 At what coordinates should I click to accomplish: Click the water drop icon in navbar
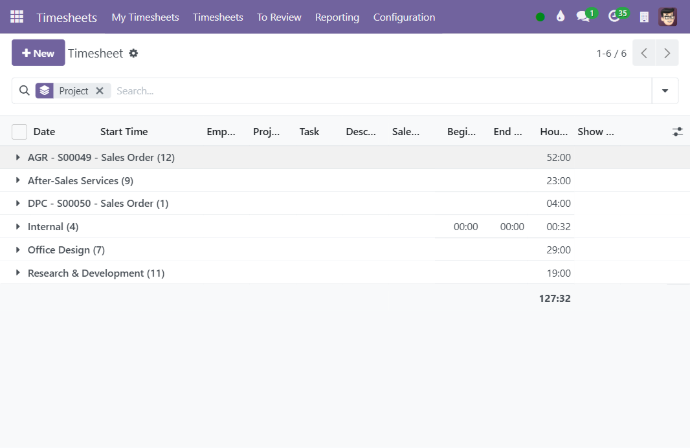pyautogui.click(x=560, y=17)
